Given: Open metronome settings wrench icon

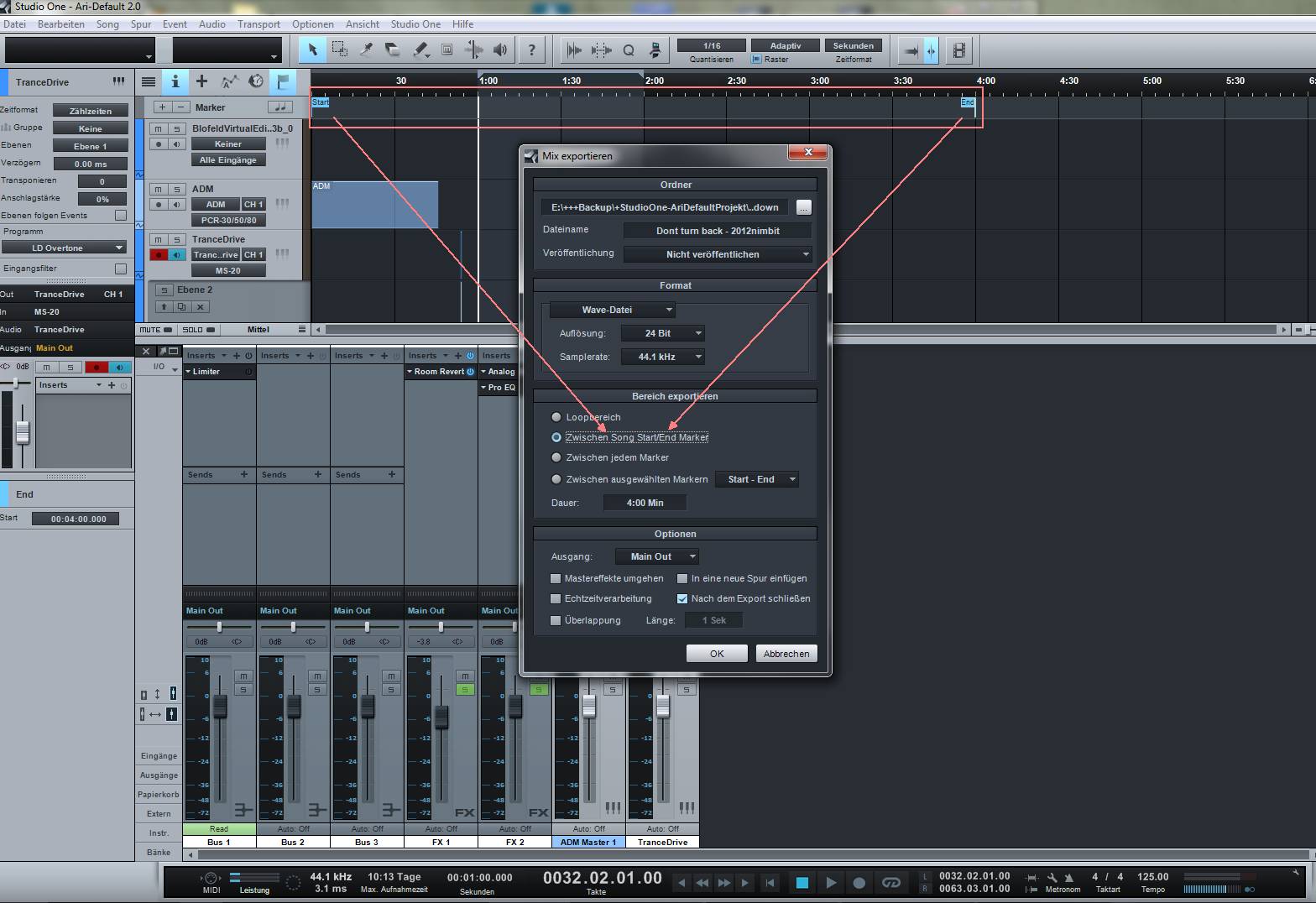Looking at the screenshot, I should (1052, 877).
